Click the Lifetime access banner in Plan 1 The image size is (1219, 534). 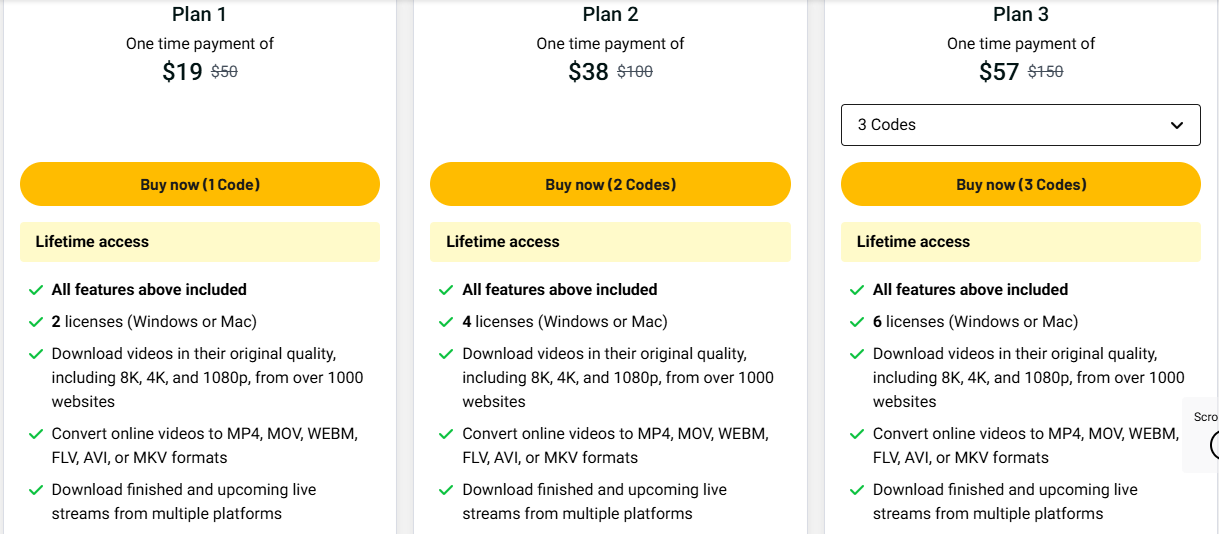coord(200,242)
